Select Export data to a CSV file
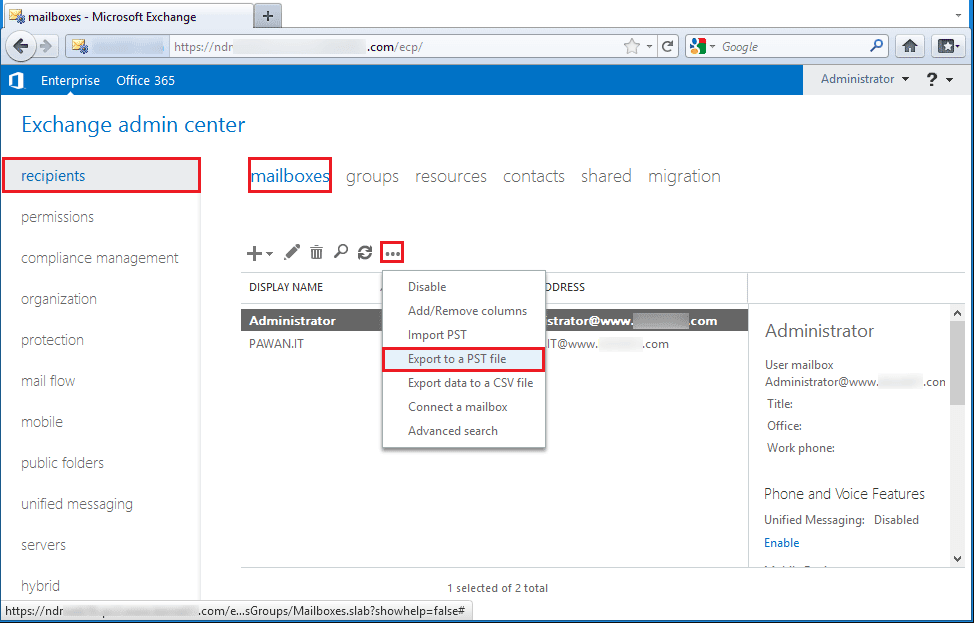This screenshot has height=623, width=974. [464, 383]
